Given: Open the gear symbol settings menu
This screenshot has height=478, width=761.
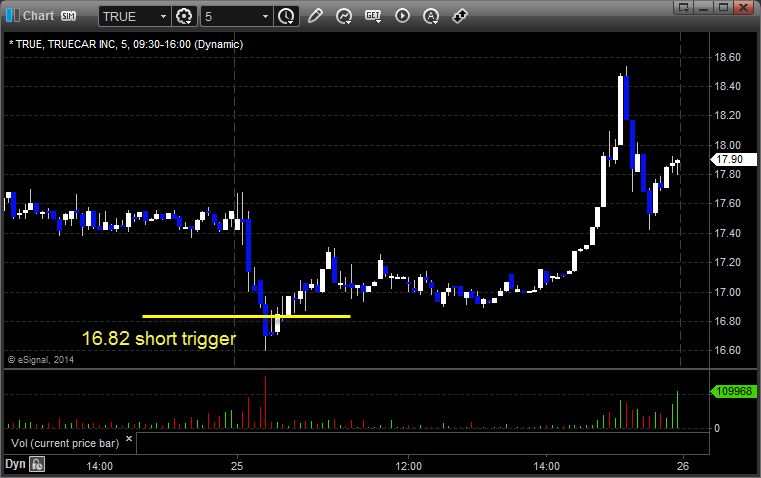Looking at the screenshot, I should 184,16.
